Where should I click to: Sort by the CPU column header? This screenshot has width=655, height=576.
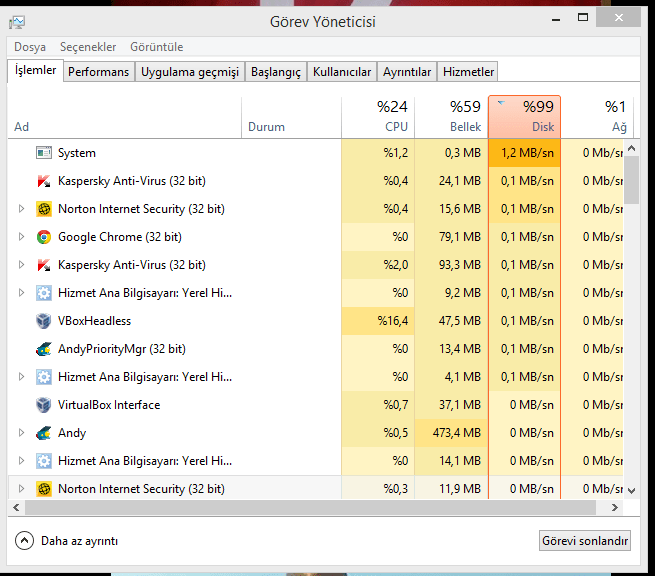(378, 117)
